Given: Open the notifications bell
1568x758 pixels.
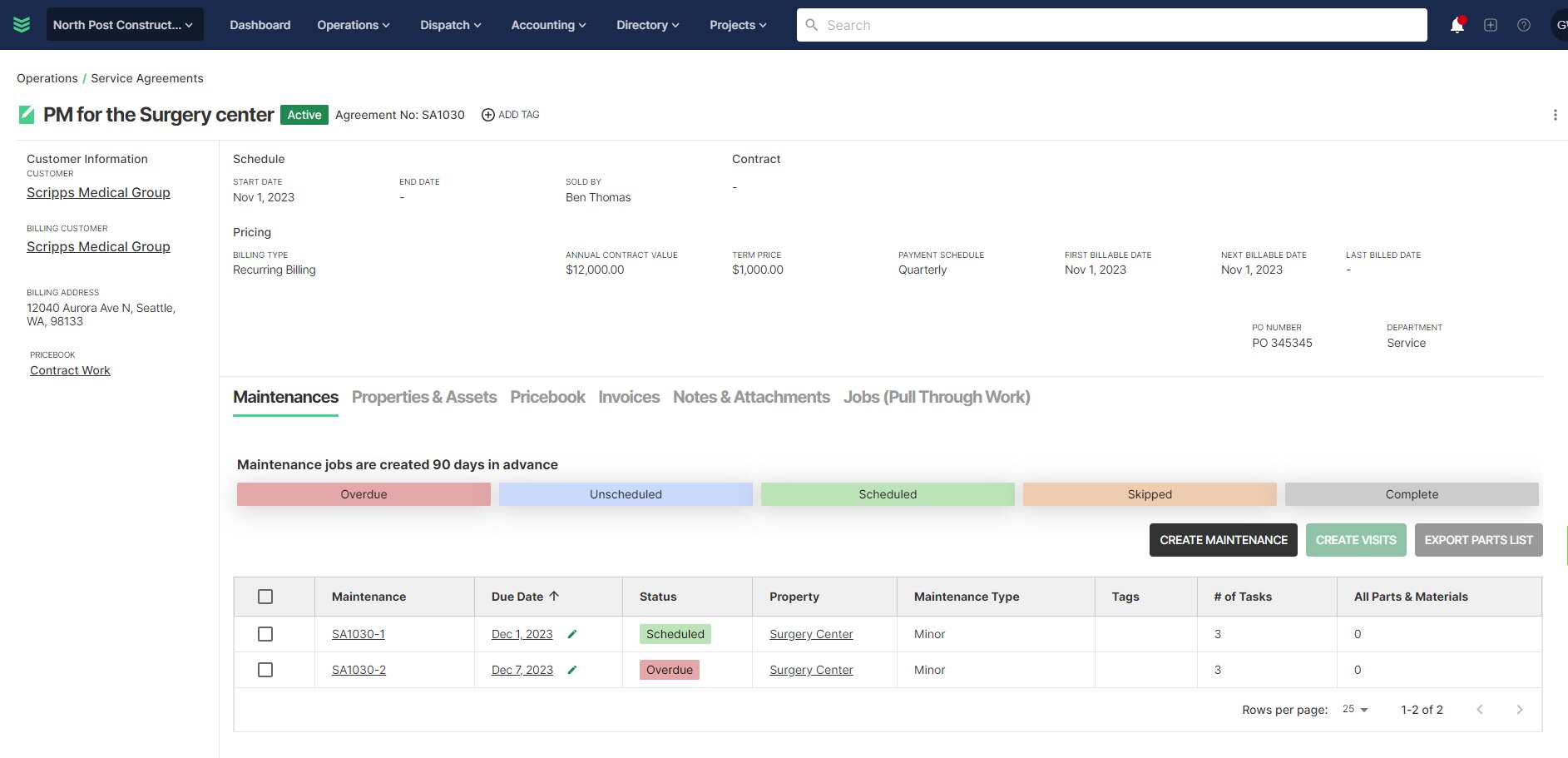Looking at the screenshot, I should pos(1457,26).
